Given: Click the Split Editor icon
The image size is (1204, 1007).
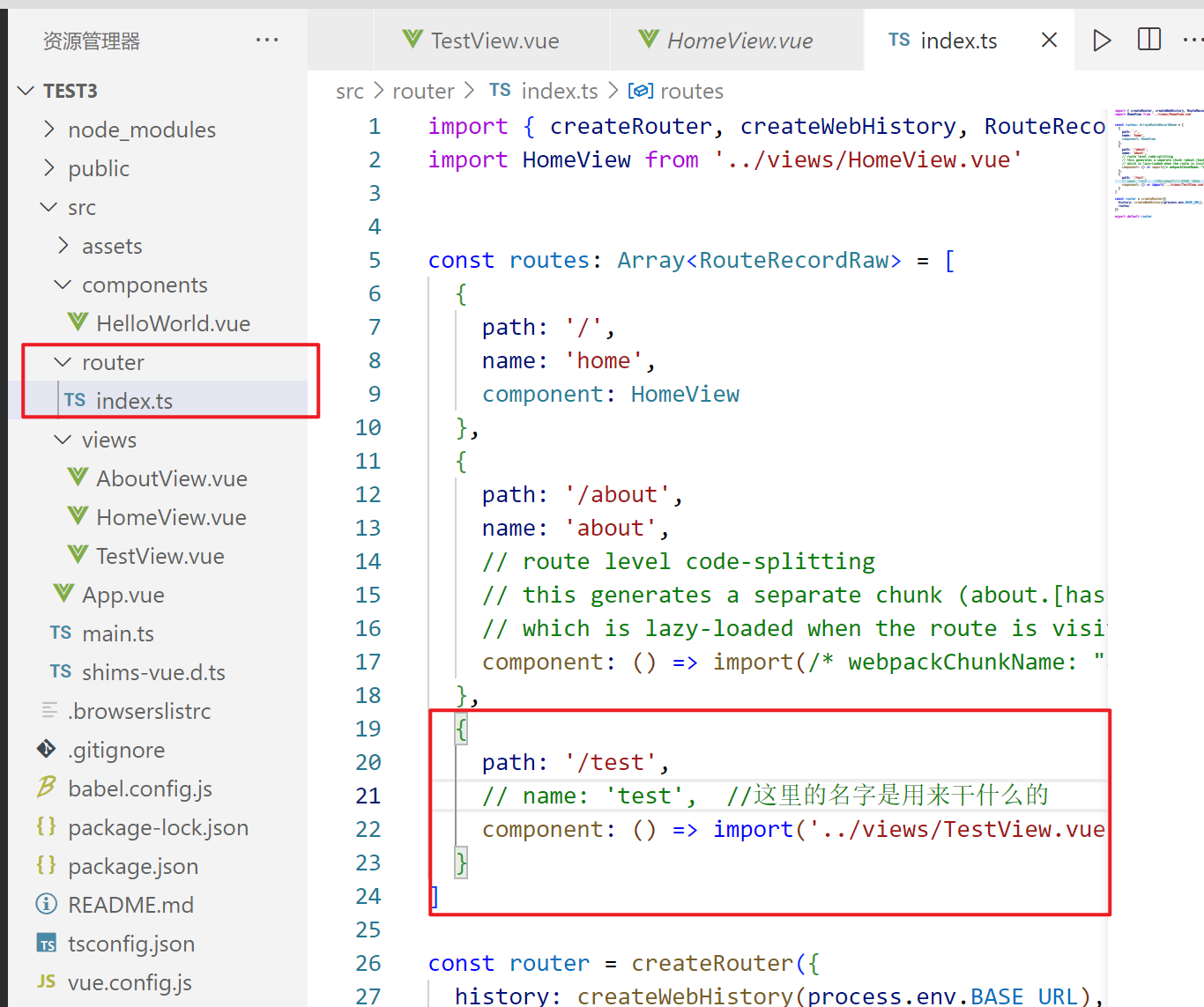Looking at the screenshot, I should [1149, 40].
